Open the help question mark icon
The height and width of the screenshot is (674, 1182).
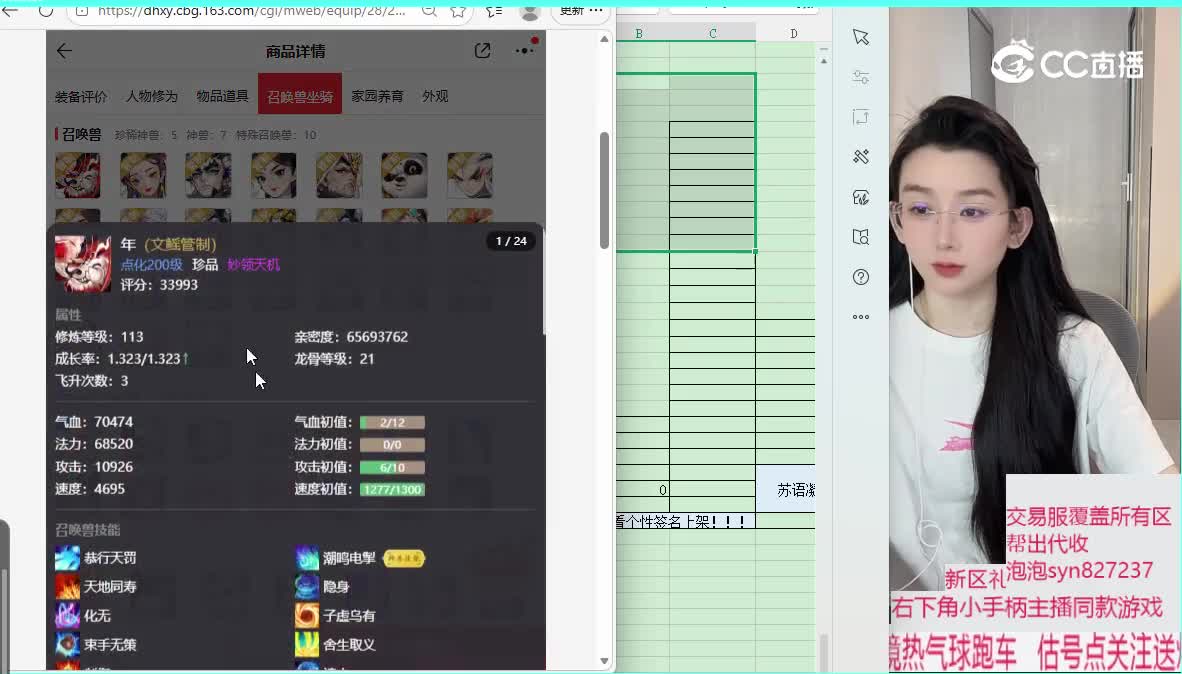click(x=861, y=277)
